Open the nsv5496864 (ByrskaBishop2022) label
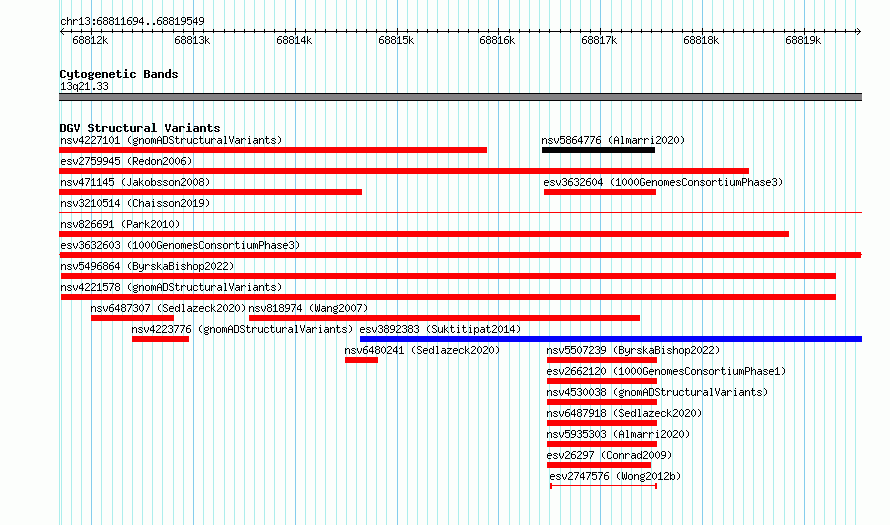This screenshot has width=890, height=525. [147, 266]
